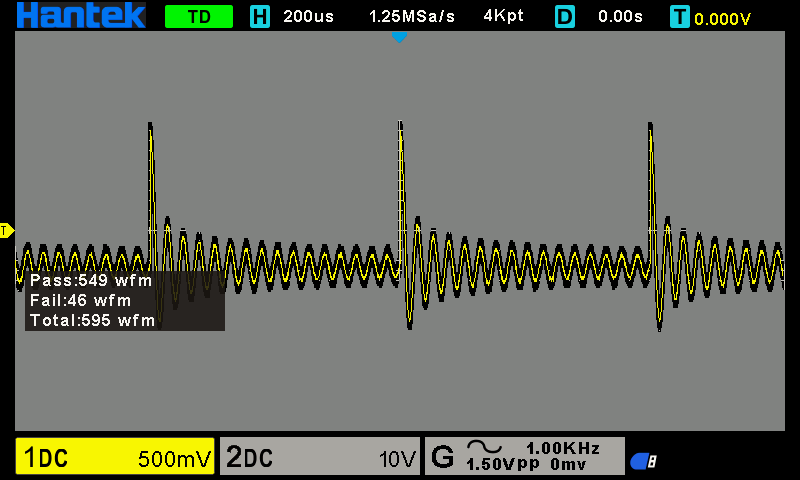Click the green TD trigger status indicator
Screen dimensions: 800x480
point(198,17)
